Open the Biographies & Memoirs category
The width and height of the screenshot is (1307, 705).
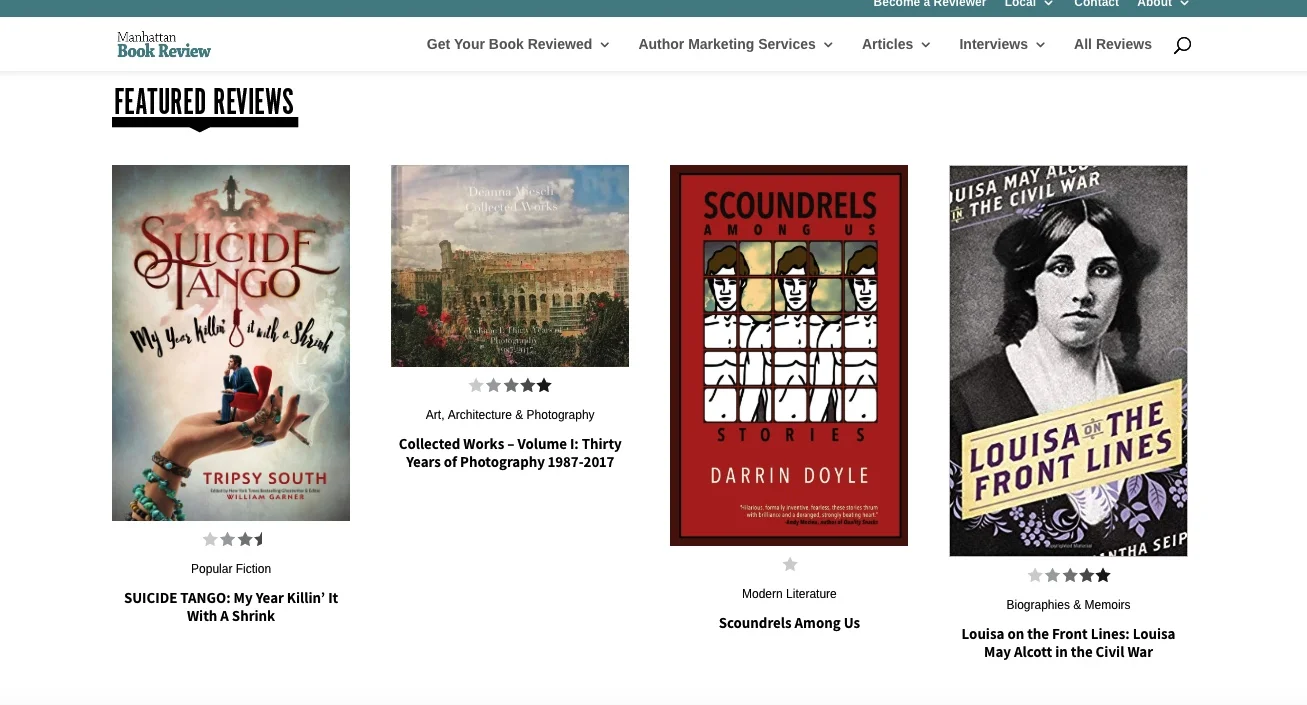[x=1068, y=605]
